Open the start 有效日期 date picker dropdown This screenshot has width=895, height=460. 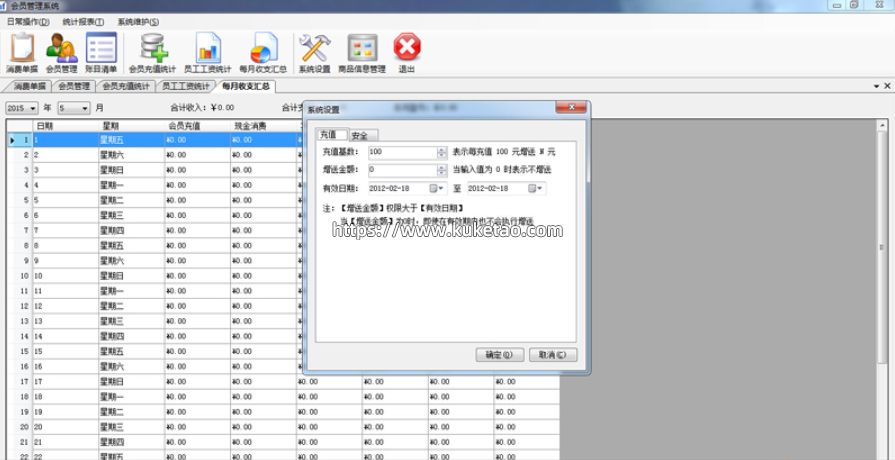438,188
